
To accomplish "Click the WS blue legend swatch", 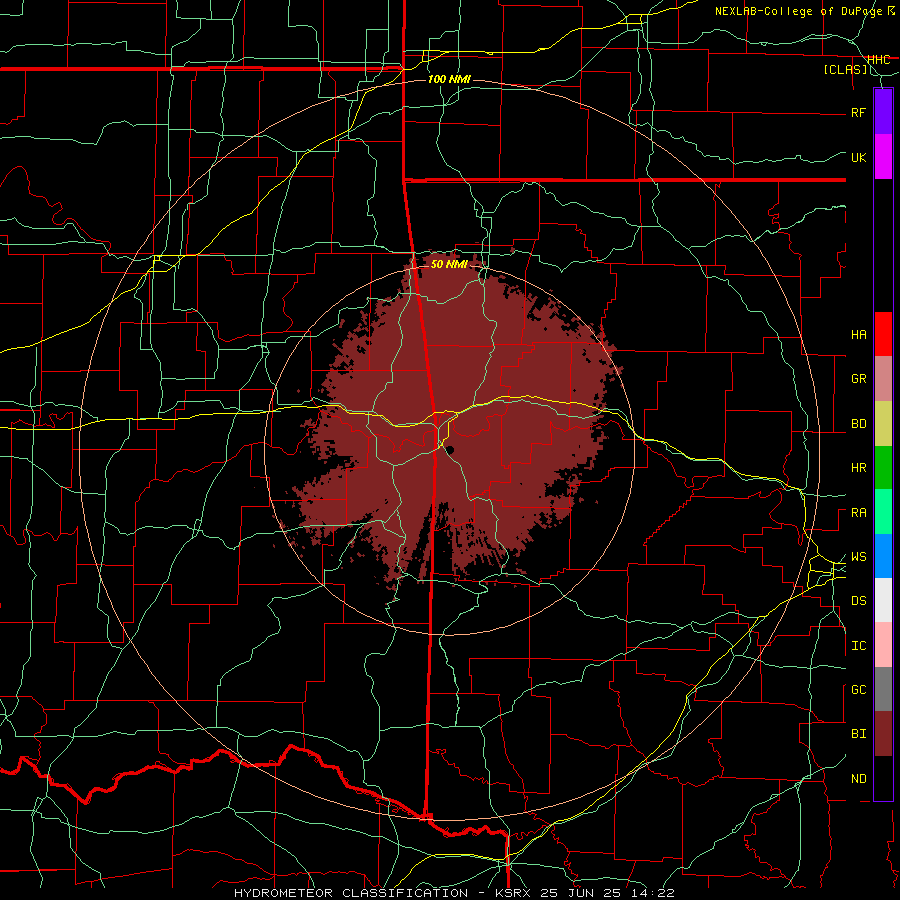I will (883, 556).
